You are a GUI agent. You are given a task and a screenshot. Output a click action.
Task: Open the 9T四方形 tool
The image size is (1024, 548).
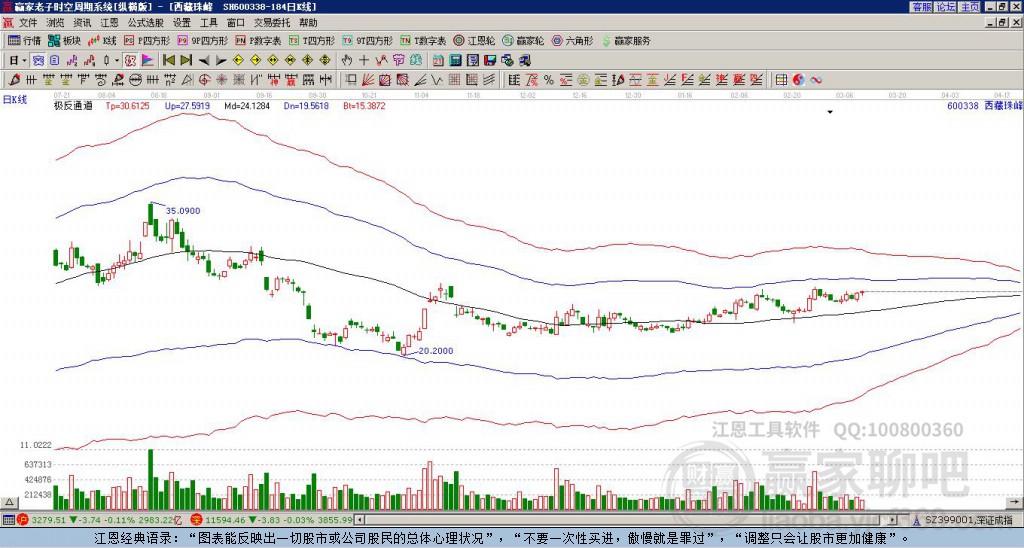coord(367,40)
